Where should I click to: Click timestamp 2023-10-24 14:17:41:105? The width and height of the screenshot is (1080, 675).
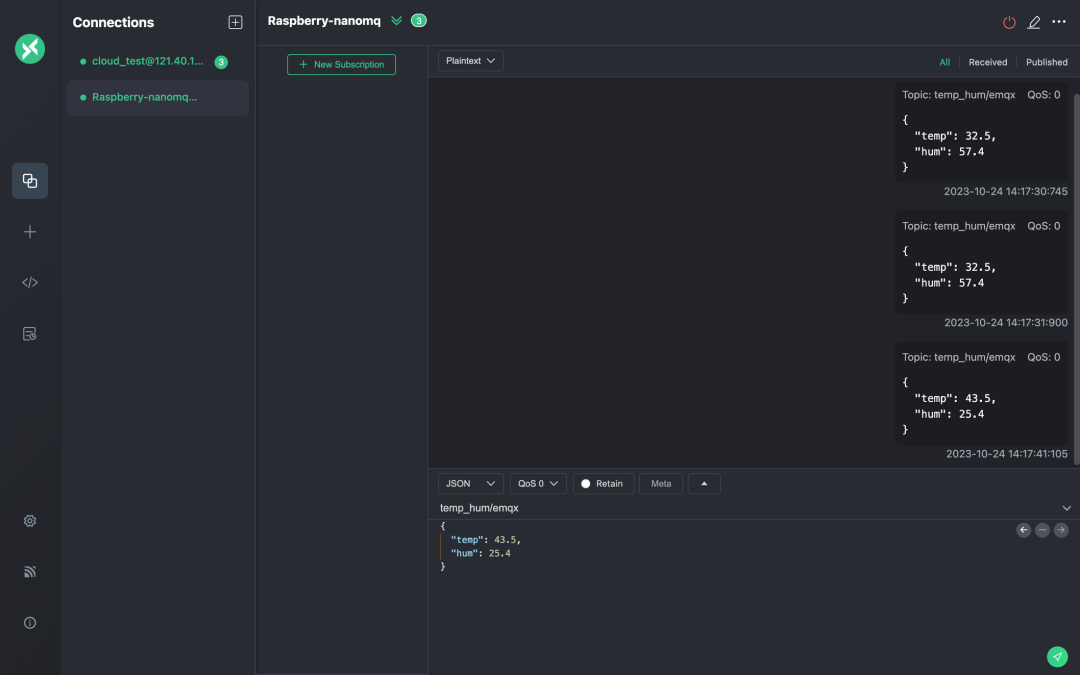1006,454
